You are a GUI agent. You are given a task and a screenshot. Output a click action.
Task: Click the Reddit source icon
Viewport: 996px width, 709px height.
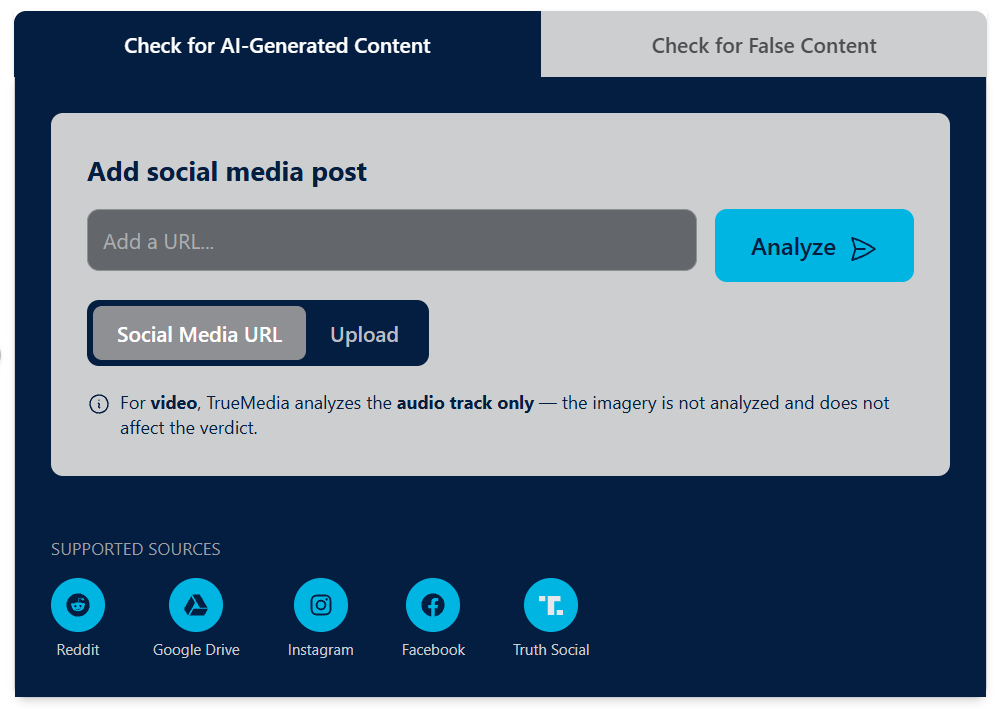[x=78, y=605]
